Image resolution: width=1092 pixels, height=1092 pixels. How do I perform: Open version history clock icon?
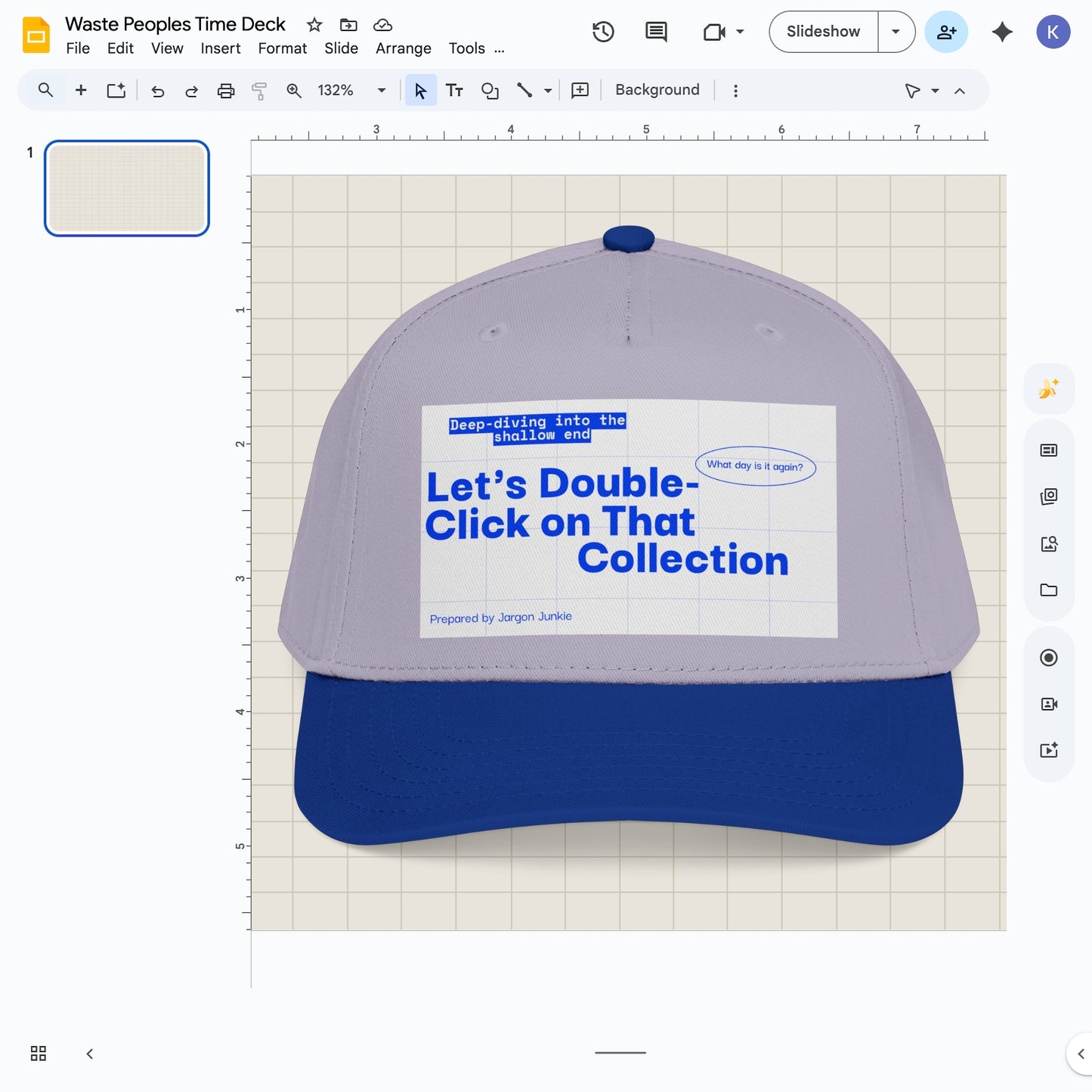click(x=603, y=32)
